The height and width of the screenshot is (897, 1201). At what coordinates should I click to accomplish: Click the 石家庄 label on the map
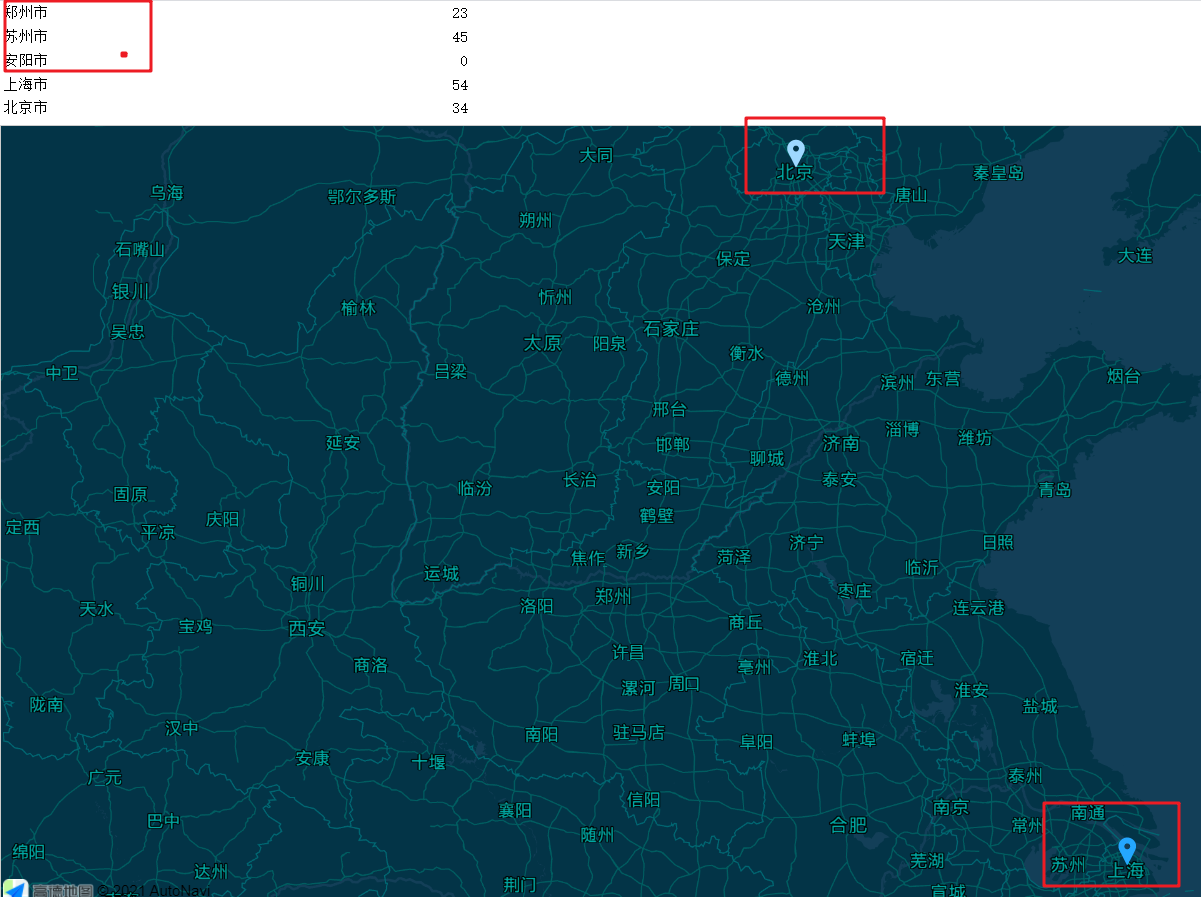[671, 328]
